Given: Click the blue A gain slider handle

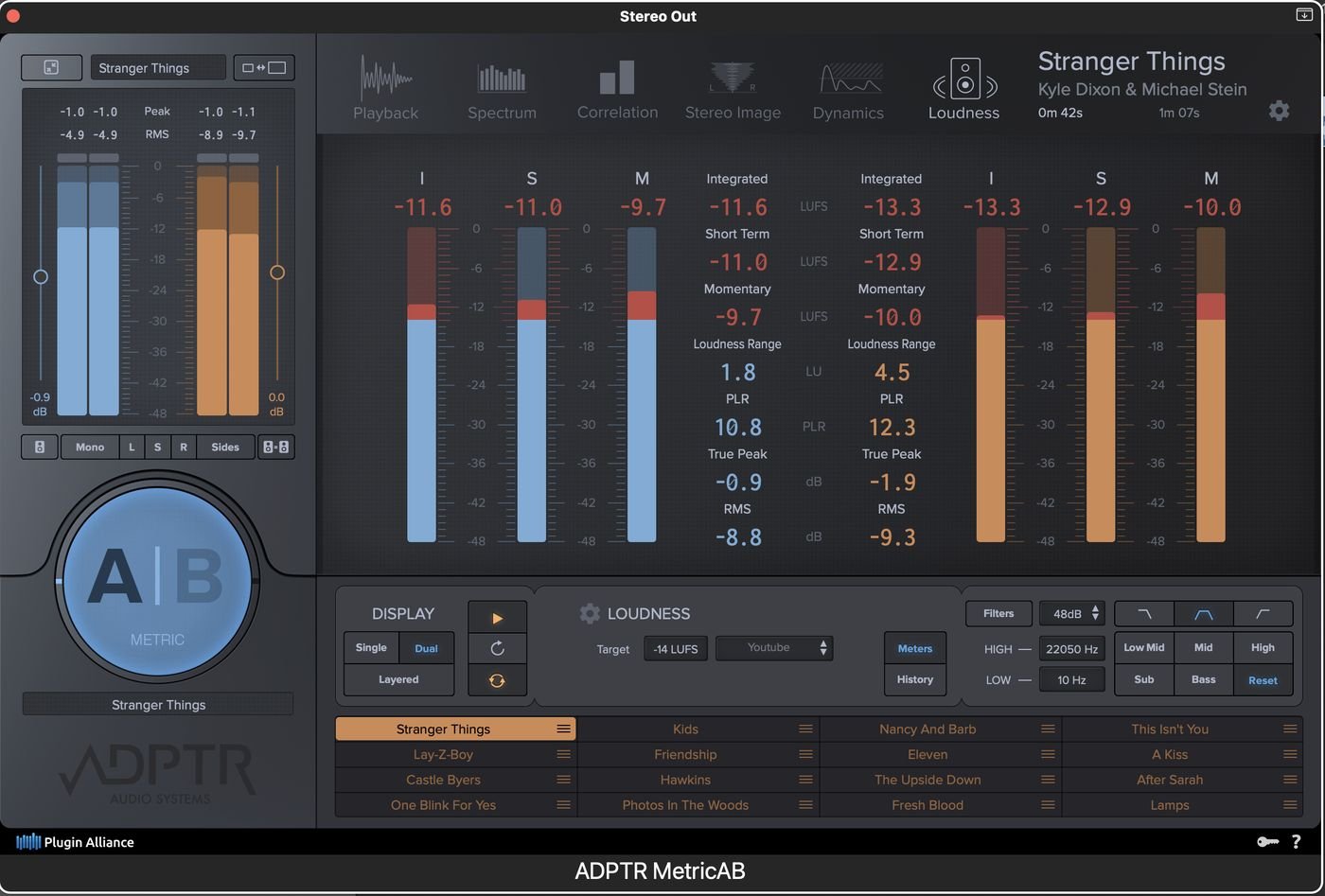Looking at the screenshot, I should [40, 276].
